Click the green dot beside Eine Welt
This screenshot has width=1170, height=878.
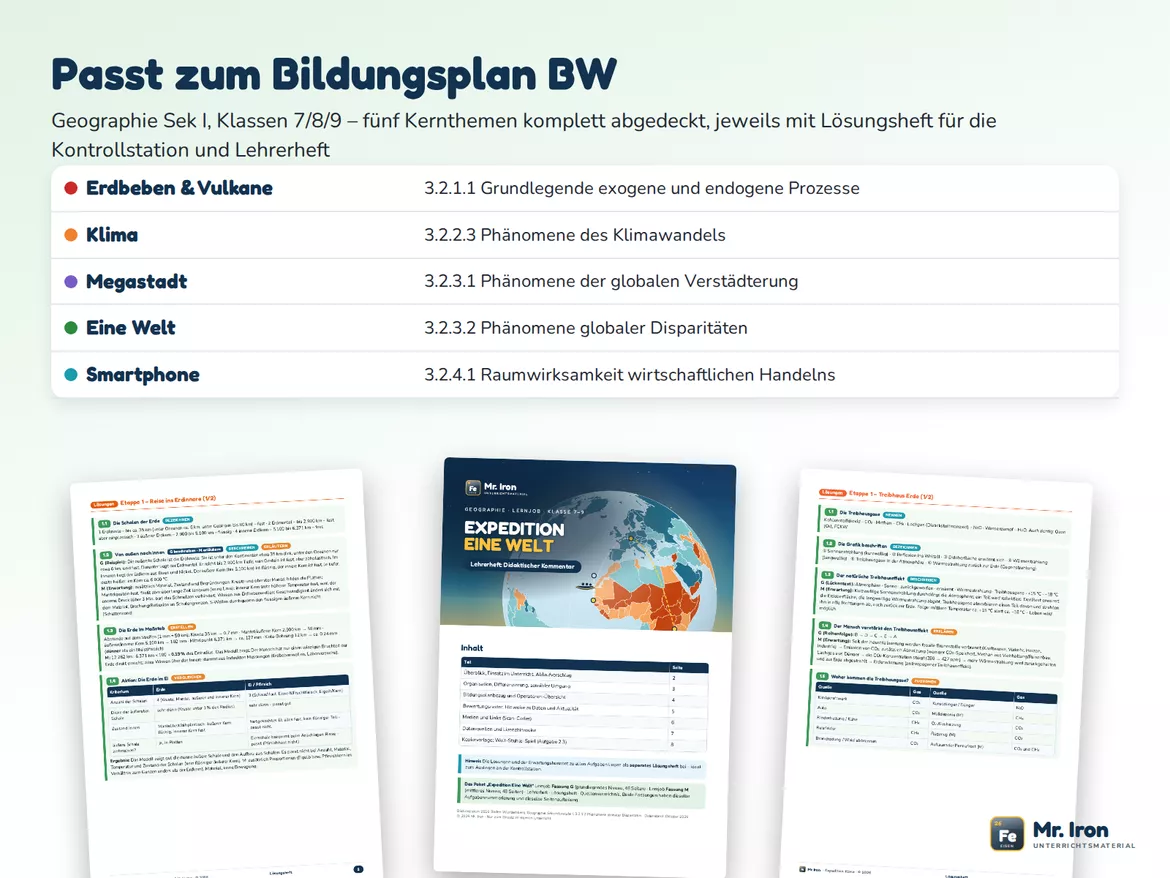71,327
